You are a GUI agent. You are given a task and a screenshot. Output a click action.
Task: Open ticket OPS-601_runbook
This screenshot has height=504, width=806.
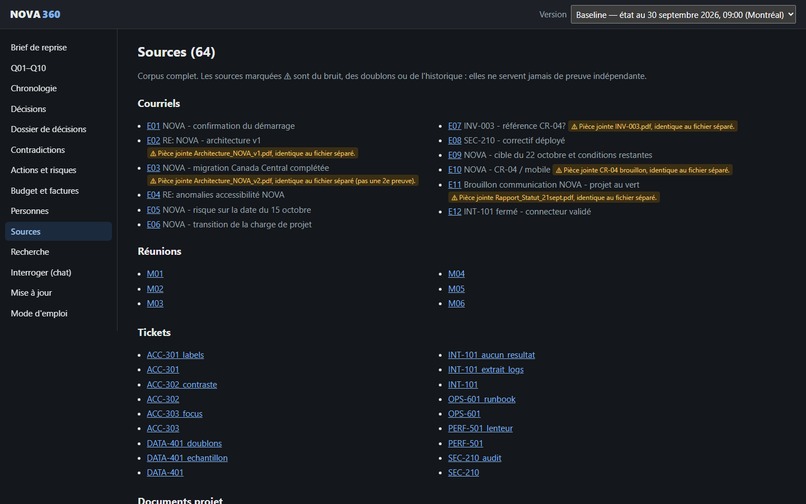[x=482, y=399]
